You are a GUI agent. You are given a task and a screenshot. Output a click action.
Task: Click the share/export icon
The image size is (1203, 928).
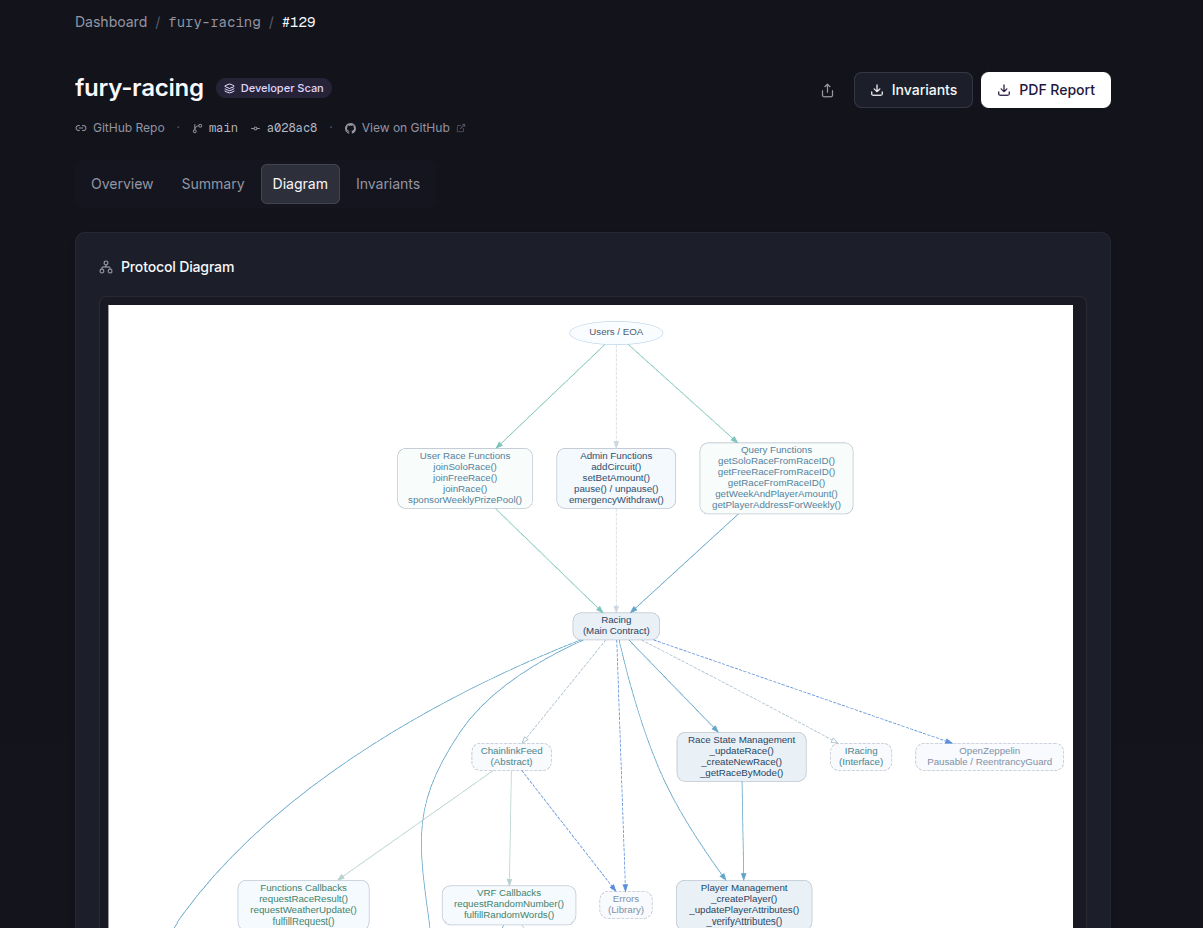[x=827, y=90]
